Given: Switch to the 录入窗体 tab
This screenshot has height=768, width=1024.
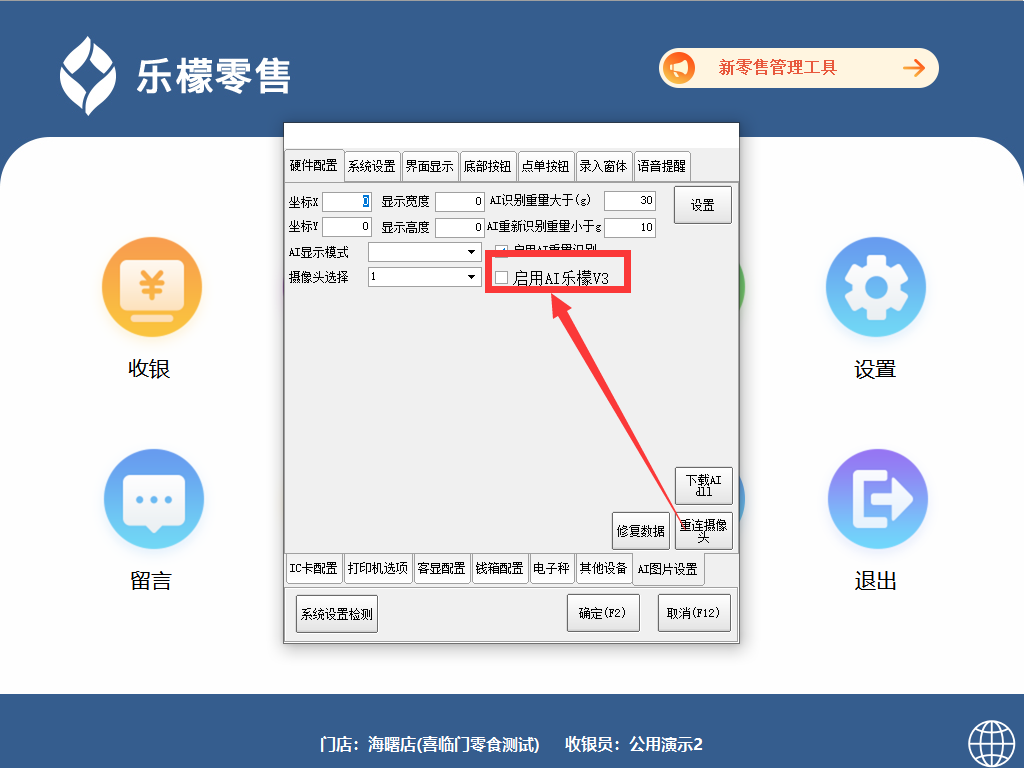Looking at the screenshot, I should [x=603, y=166].
